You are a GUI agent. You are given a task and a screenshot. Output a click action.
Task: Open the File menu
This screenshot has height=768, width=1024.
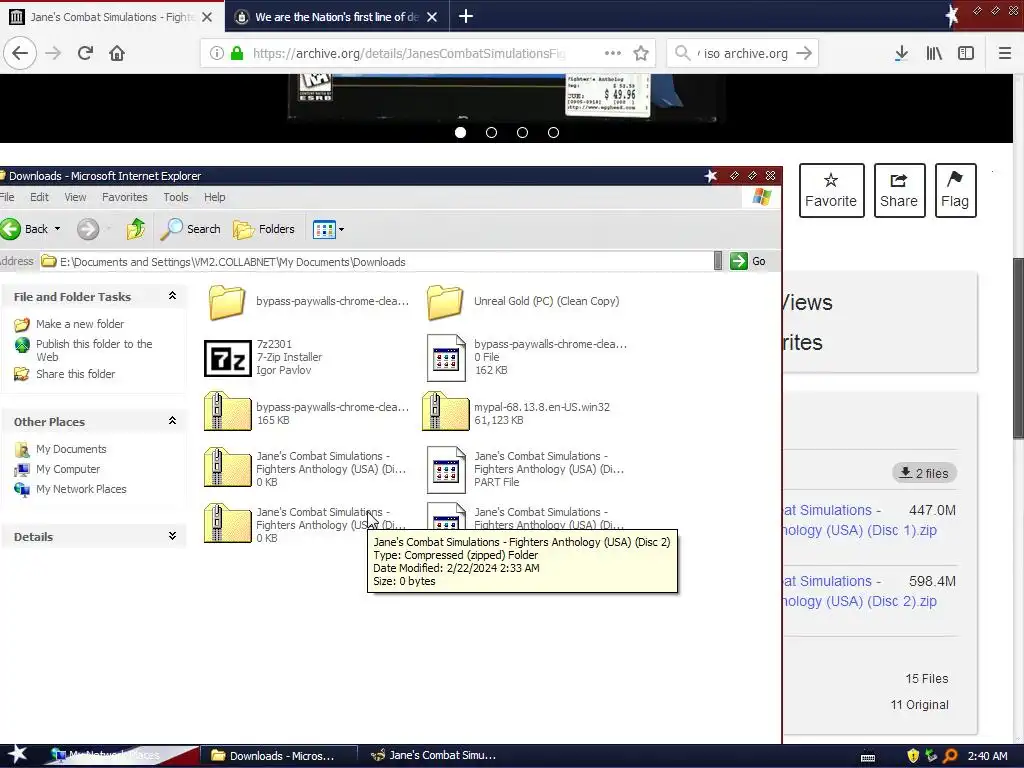point(7,197)
